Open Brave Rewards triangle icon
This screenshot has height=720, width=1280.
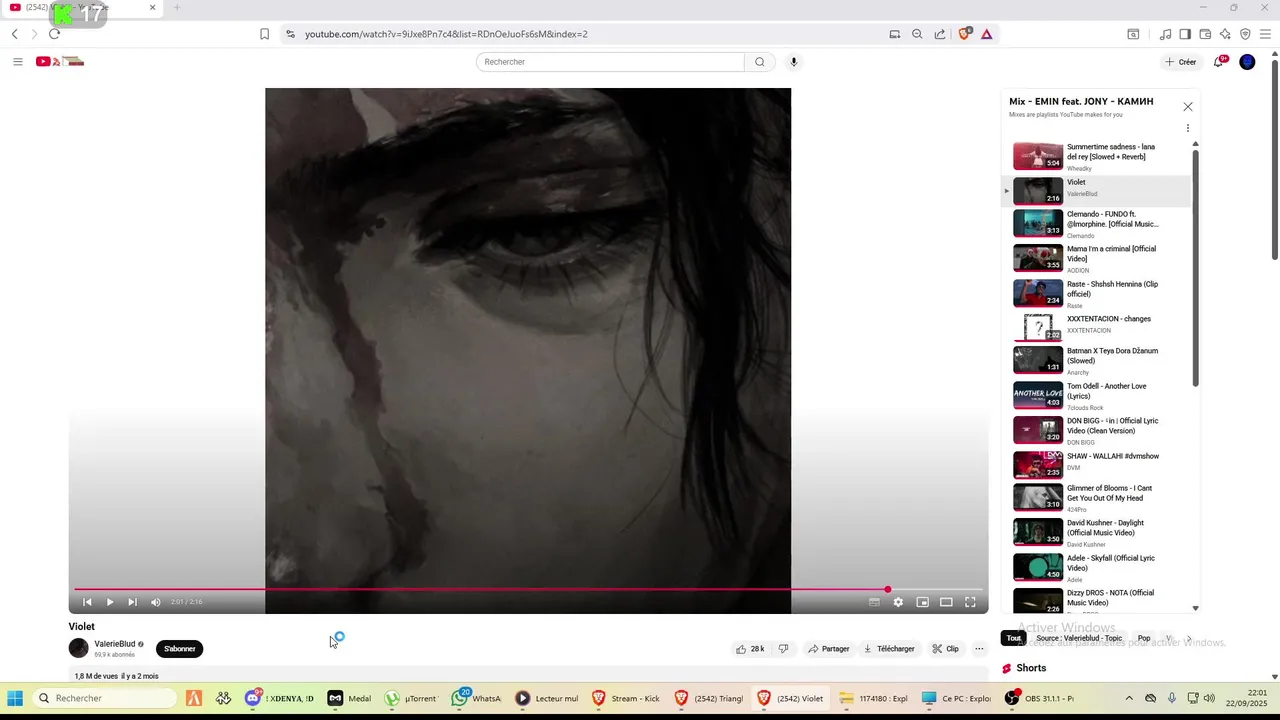(x=987, y=34)
